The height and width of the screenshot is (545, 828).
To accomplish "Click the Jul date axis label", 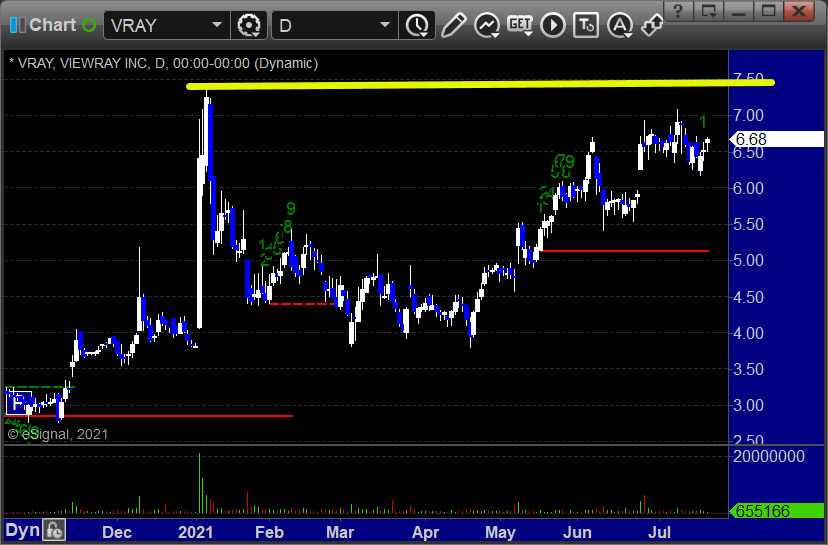I will (659, 532).
